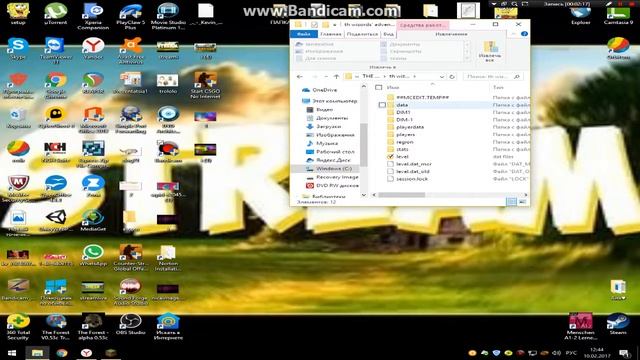Click the navigation pane vertical scrollbar
The width and height of the screenshot is (640, 360).
tap(363, 145)
